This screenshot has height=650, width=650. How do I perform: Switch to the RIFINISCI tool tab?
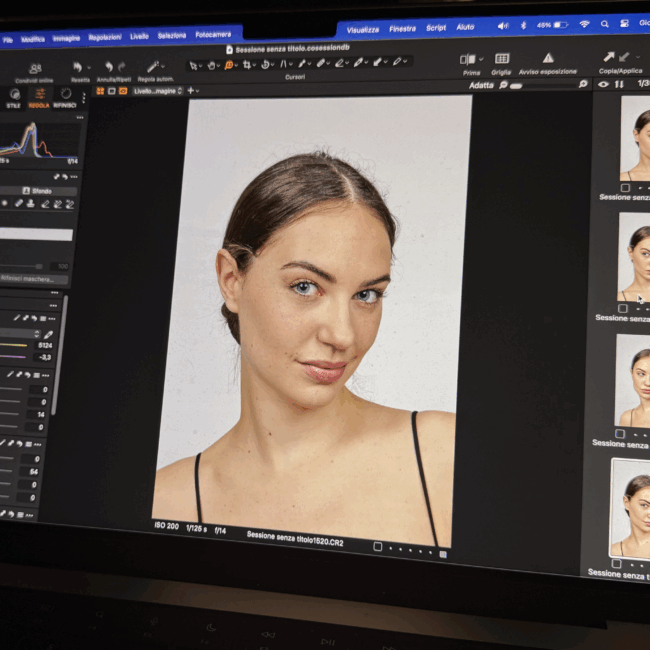click(x=64, y=99)
